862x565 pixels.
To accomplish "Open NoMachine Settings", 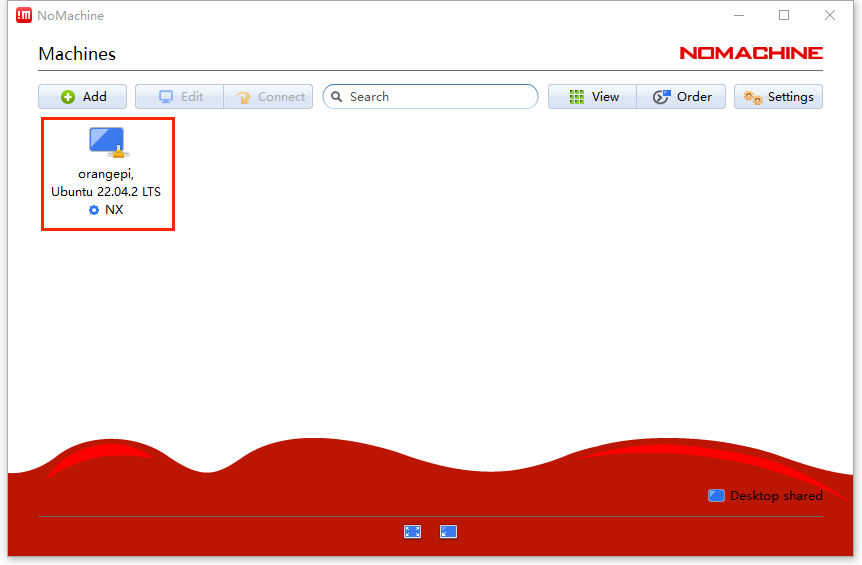I will pos(778,97).
